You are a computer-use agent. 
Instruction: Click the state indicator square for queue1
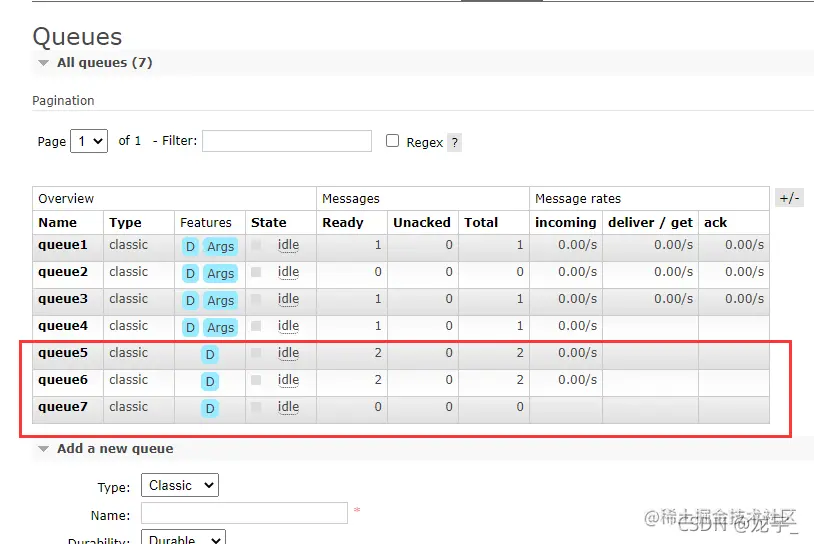point(256,245)
